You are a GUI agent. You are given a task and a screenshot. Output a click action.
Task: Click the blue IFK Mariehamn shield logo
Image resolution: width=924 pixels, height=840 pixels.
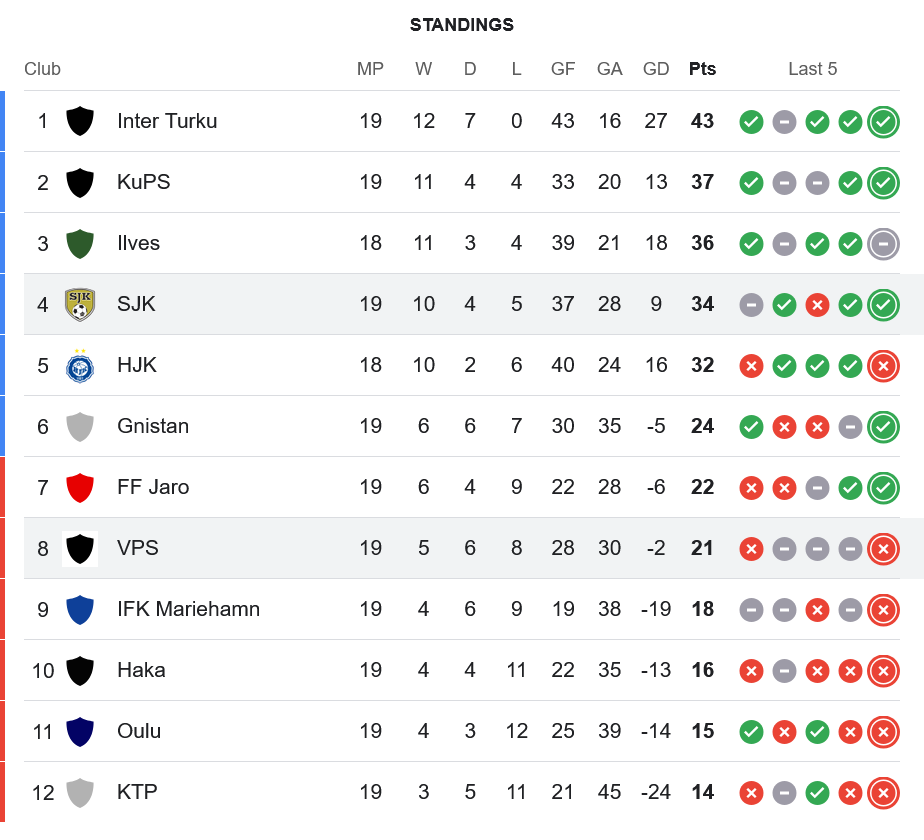pyautogui.click(x=80, y=609)
